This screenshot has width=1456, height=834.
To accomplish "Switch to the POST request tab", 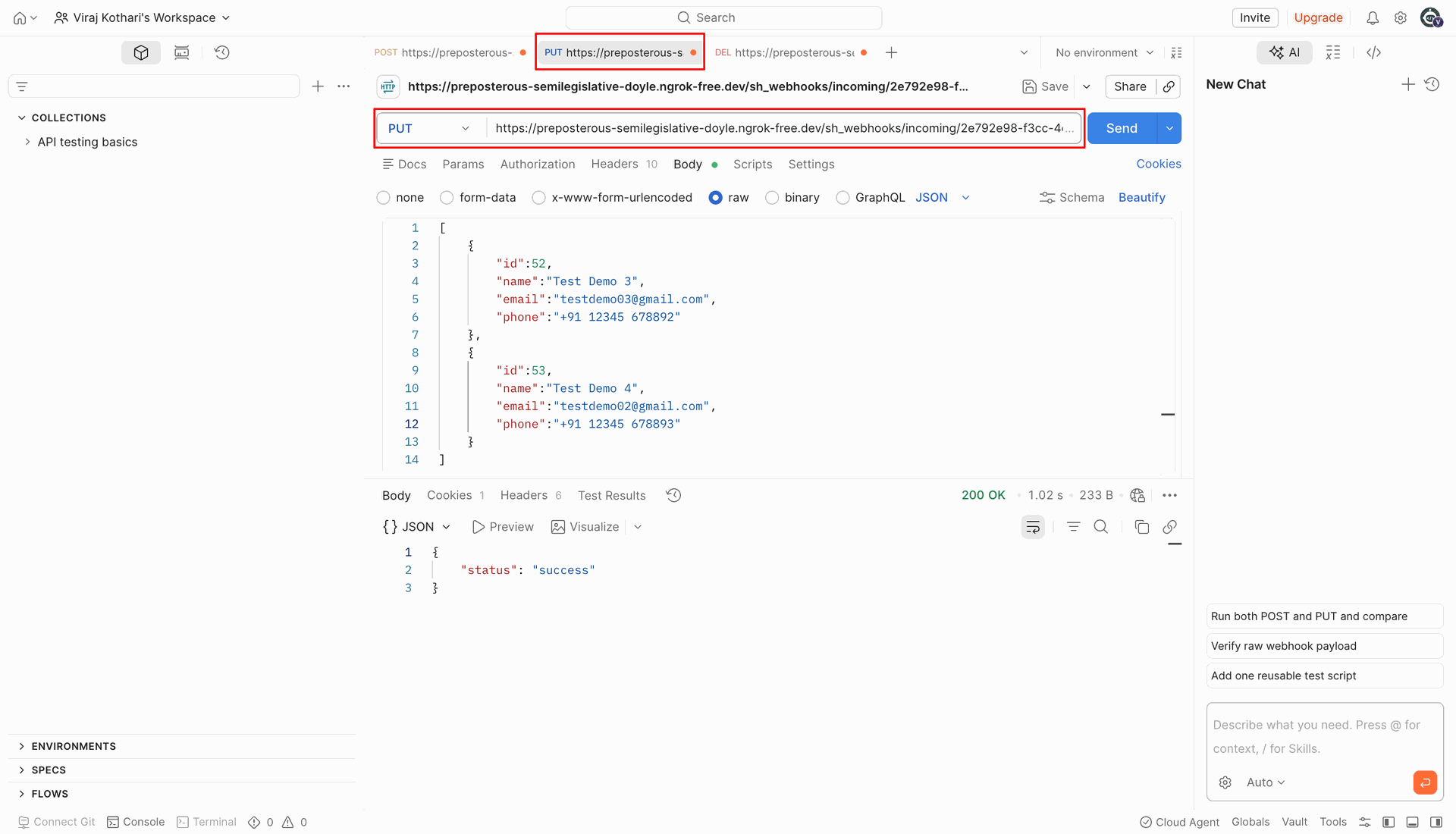I will pos(450,52).
